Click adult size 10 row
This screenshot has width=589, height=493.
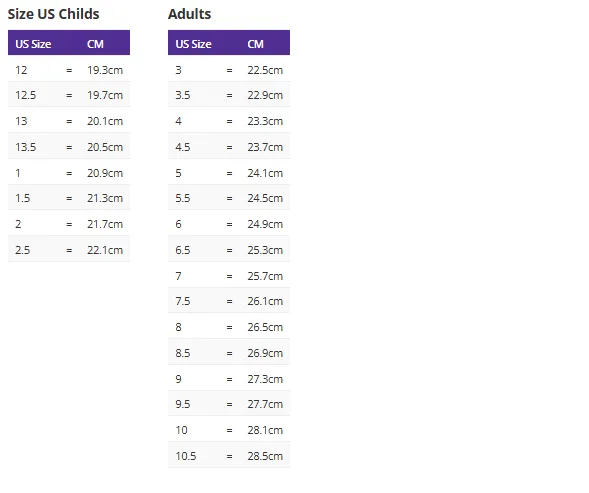[x=229, y=430]
